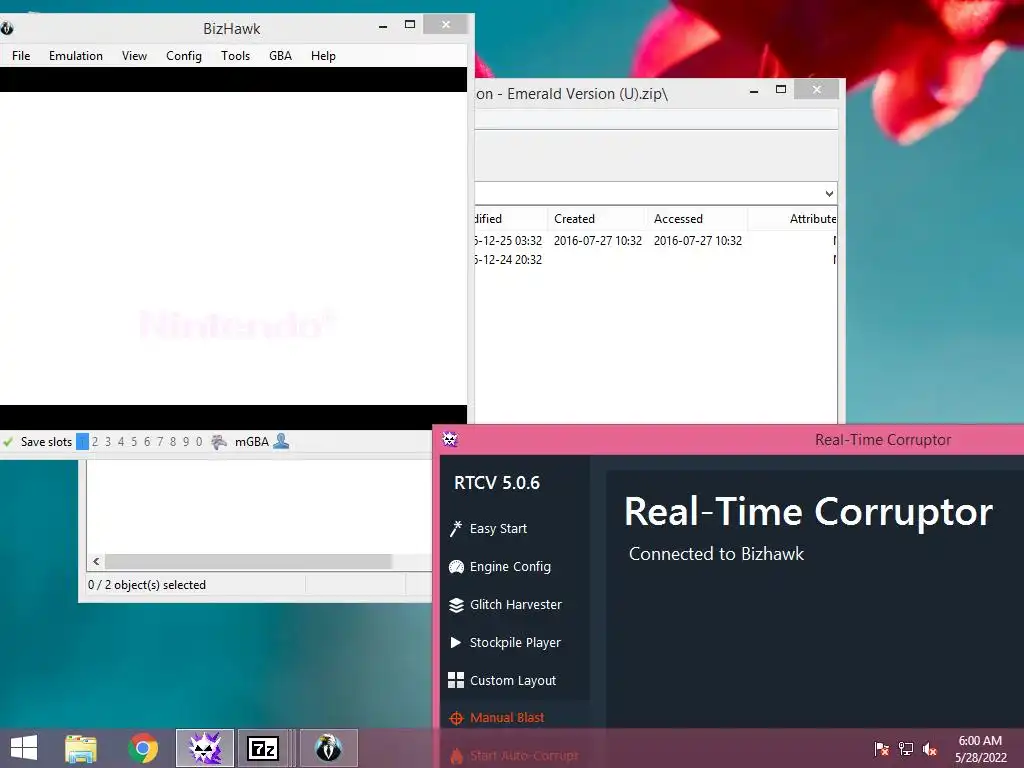Switch to BizHawk via its taskbar icon
Screen dimensions: 1024x768
click(x=328, y=748)
